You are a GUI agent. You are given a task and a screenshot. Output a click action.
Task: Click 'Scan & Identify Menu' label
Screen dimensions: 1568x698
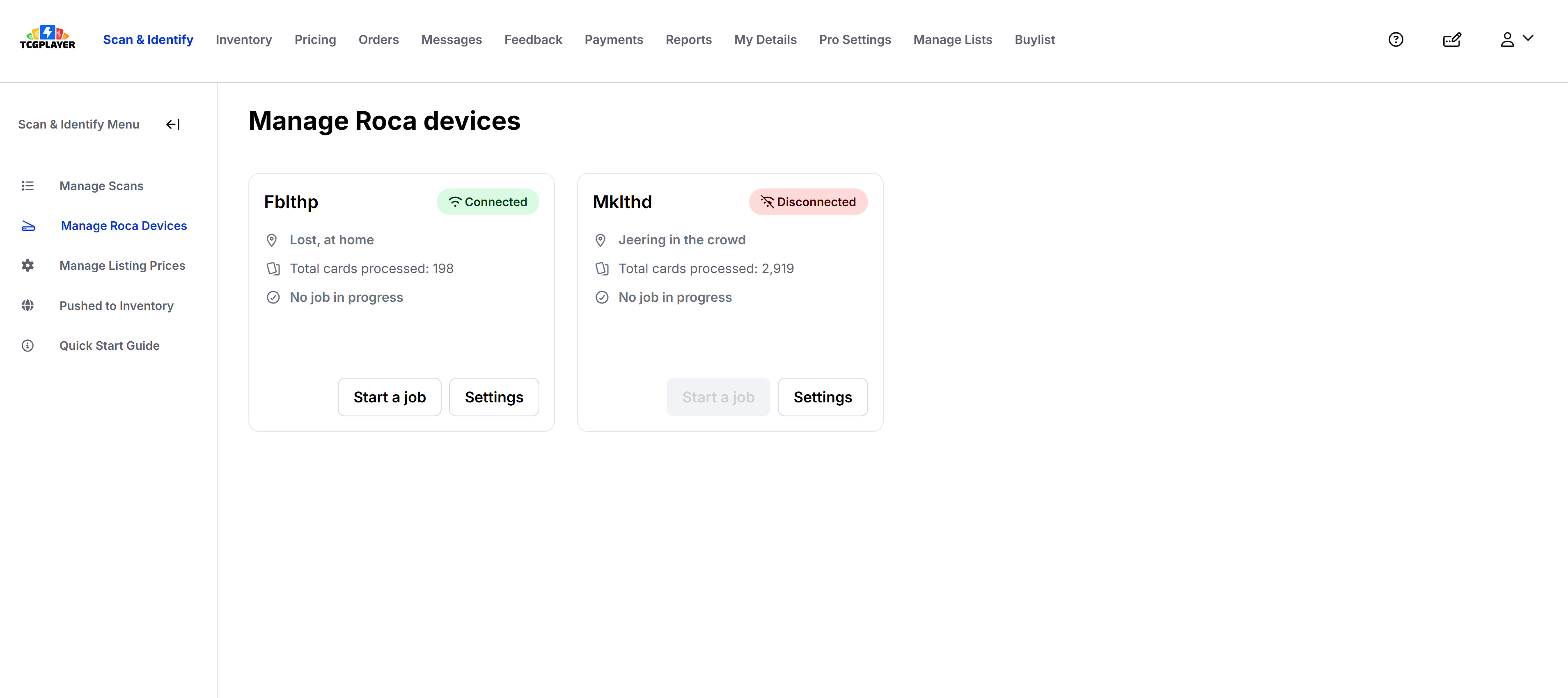pos(78,124)
